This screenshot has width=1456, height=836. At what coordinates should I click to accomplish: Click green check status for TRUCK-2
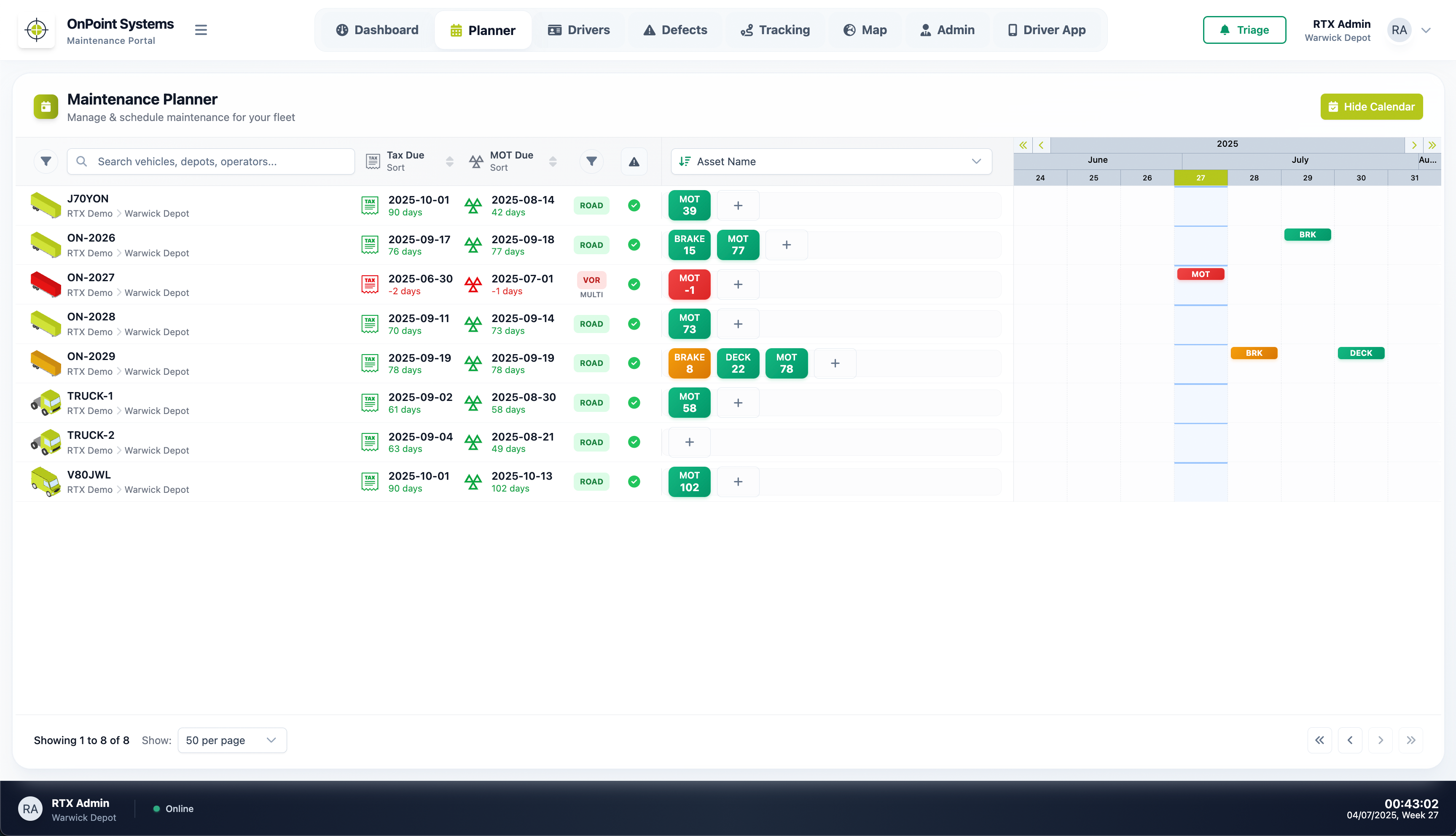coord(634,442)
